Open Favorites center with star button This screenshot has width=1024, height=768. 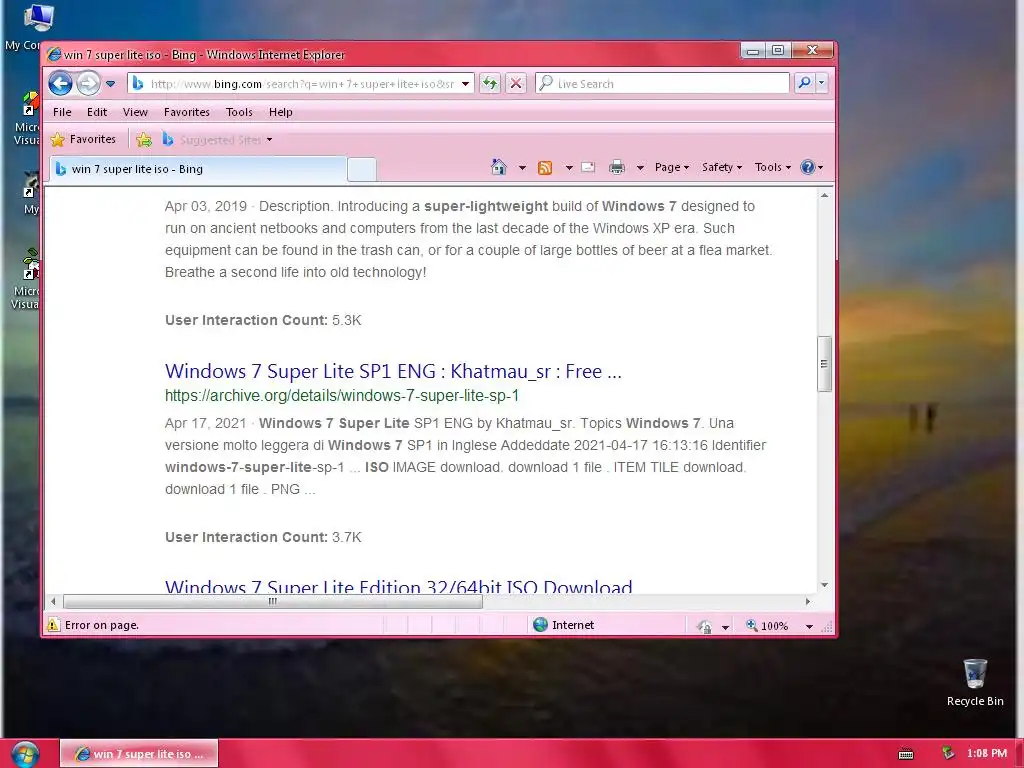[x=83, y=139]
